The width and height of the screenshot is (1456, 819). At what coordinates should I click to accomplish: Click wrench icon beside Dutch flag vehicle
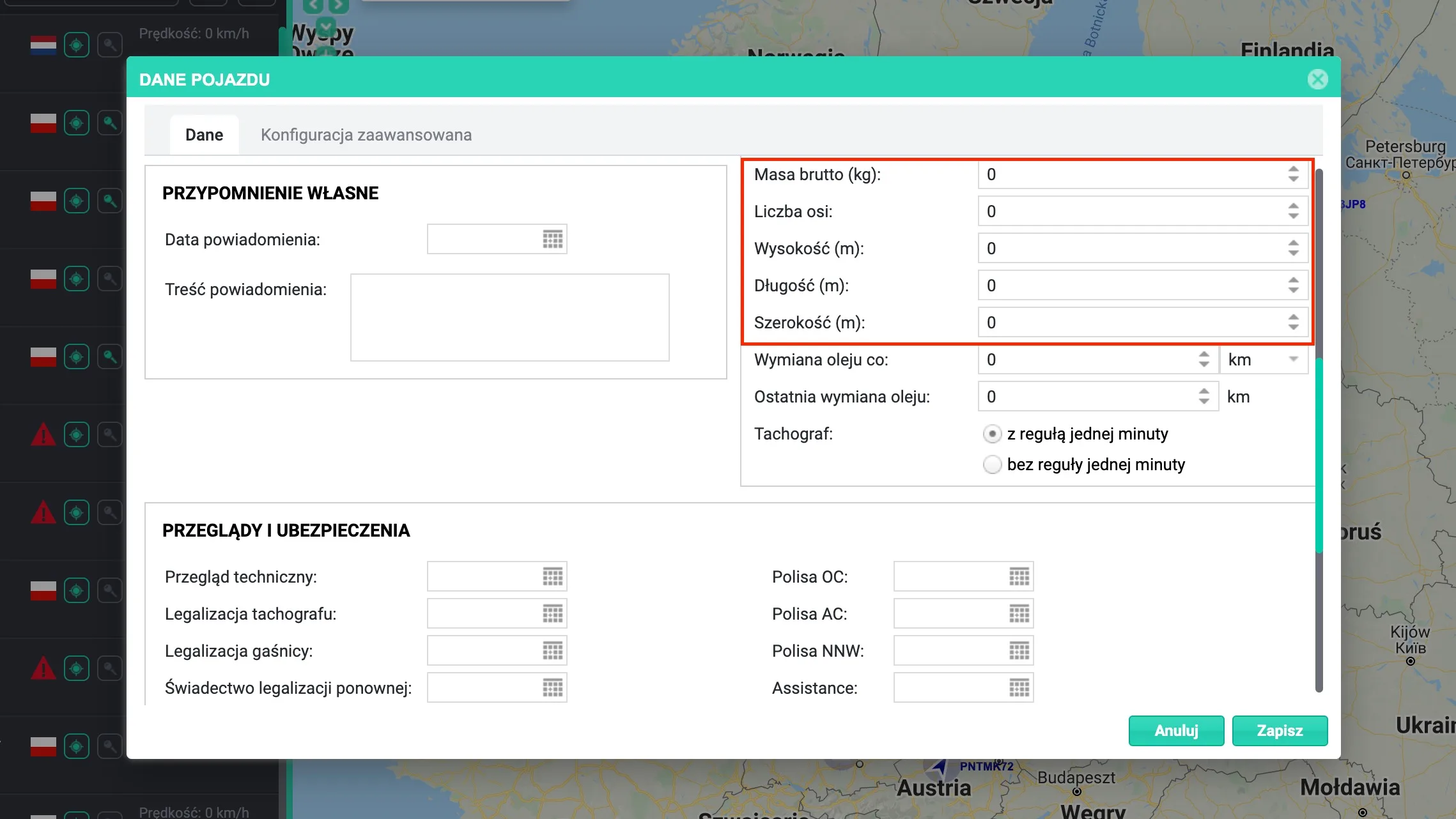[x=110, y=45]
